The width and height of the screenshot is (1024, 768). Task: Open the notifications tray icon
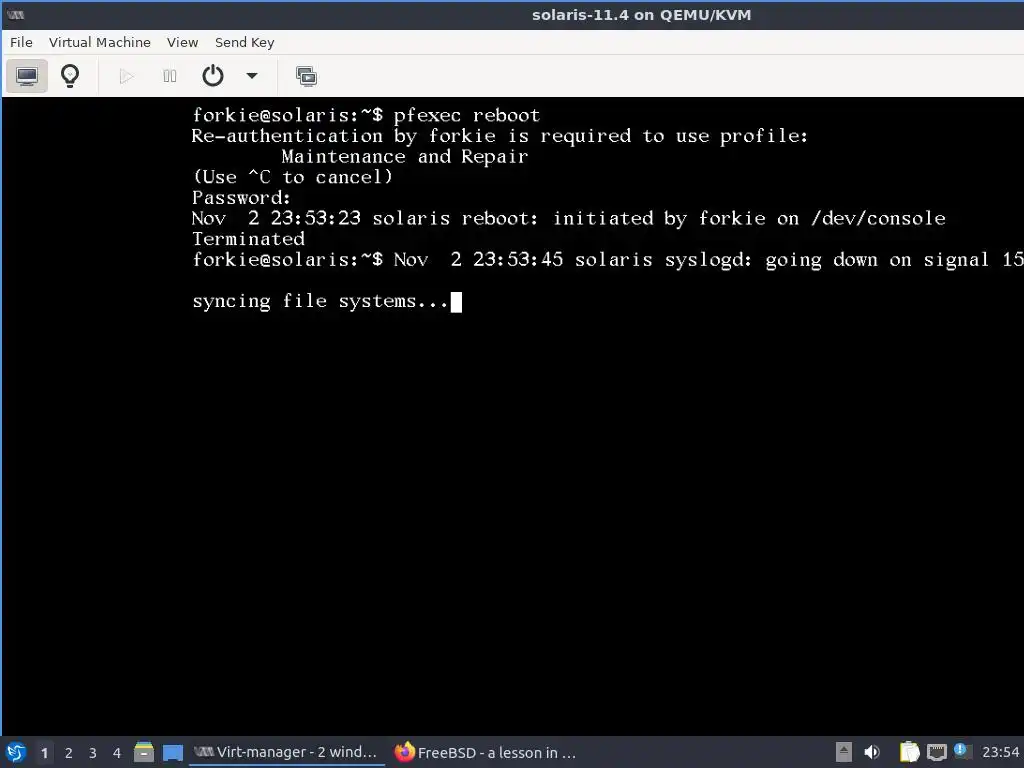pyautogui.click(x=960, y=750)
